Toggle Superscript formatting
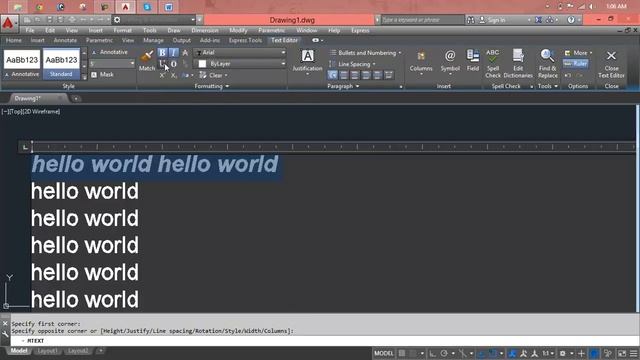 click(x=162, y=75)
